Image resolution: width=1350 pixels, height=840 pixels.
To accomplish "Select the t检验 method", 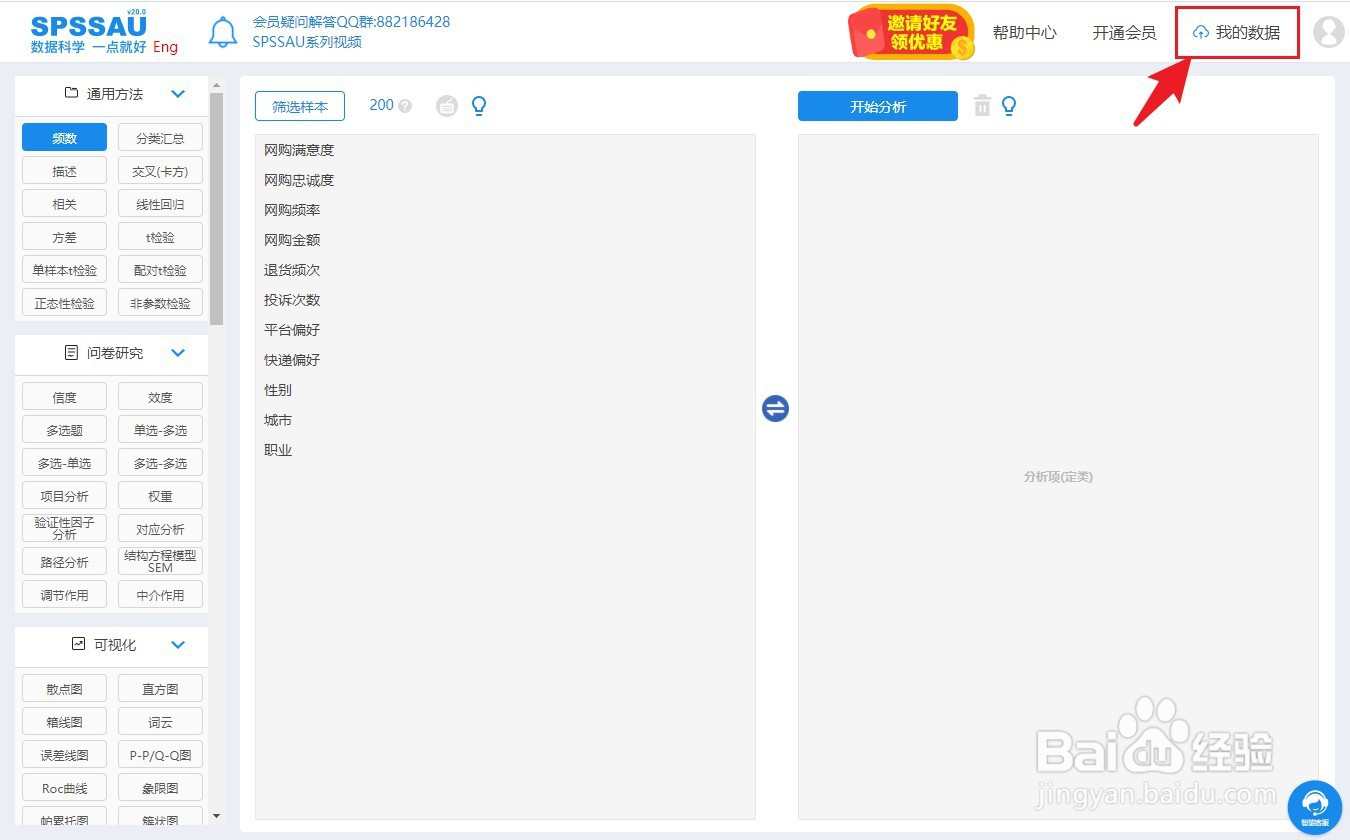I will [x=160, y=237].
